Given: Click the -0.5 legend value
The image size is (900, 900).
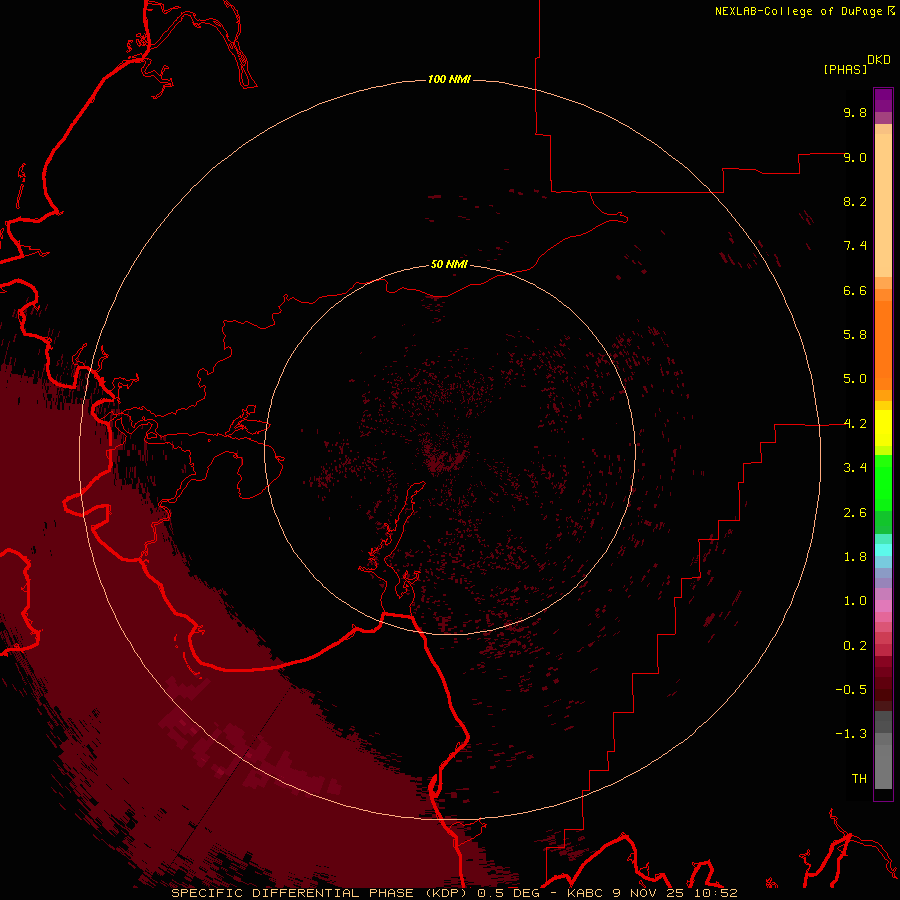Looking at the screenshot, I should [851, 690].
